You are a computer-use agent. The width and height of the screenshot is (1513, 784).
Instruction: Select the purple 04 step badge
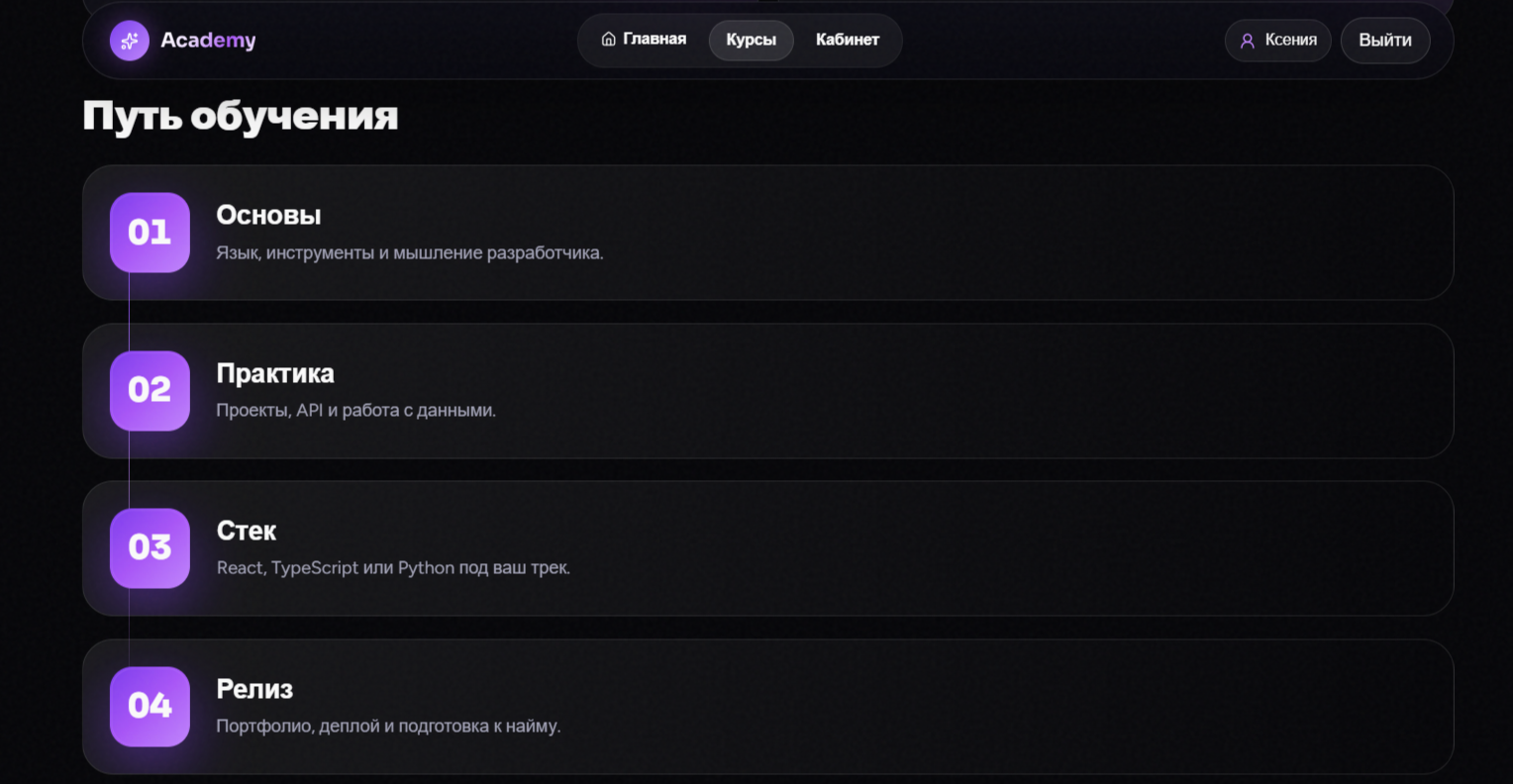(150, 706)
